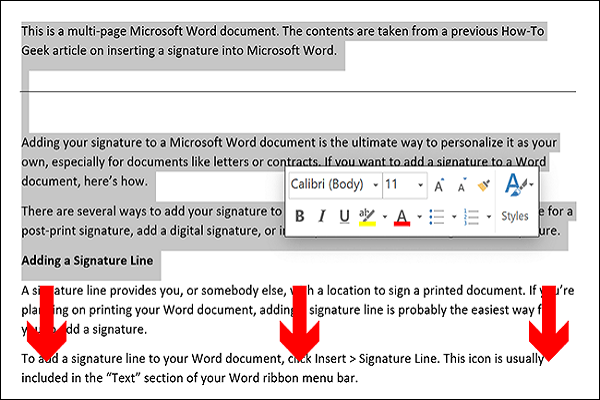Toggle Bold formatting in mini toolbar
The width and height of the screenshot is (600, 400).
click(298, 216)
